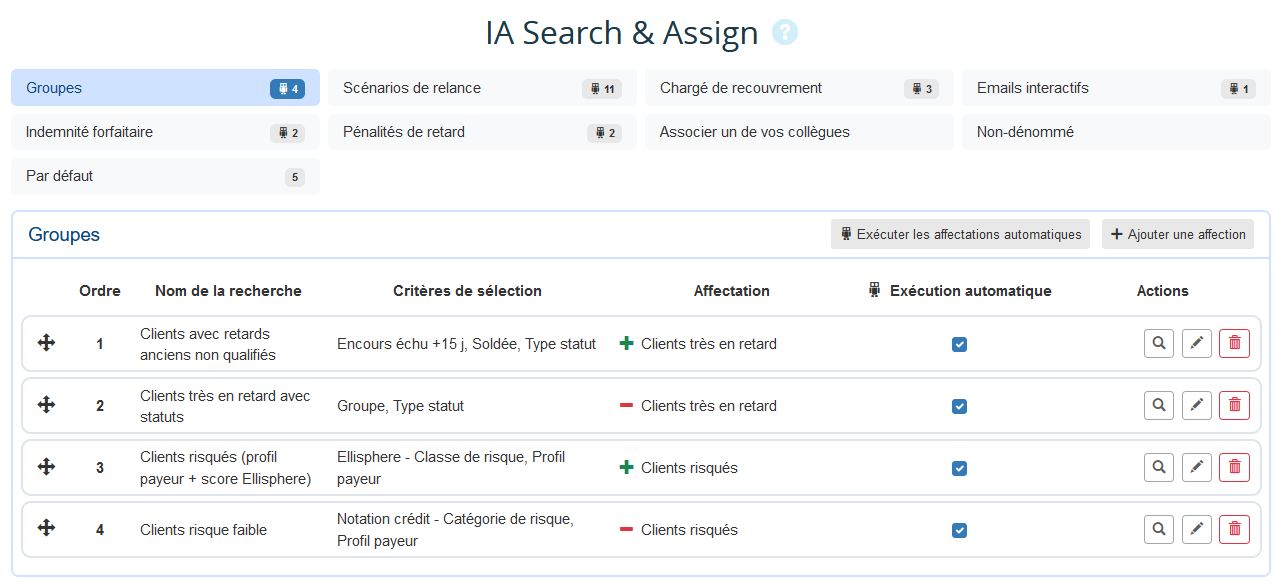The image size is (1282, 587).
Task: Open the magnifier preview for row 3
Action: point(1159,468)
